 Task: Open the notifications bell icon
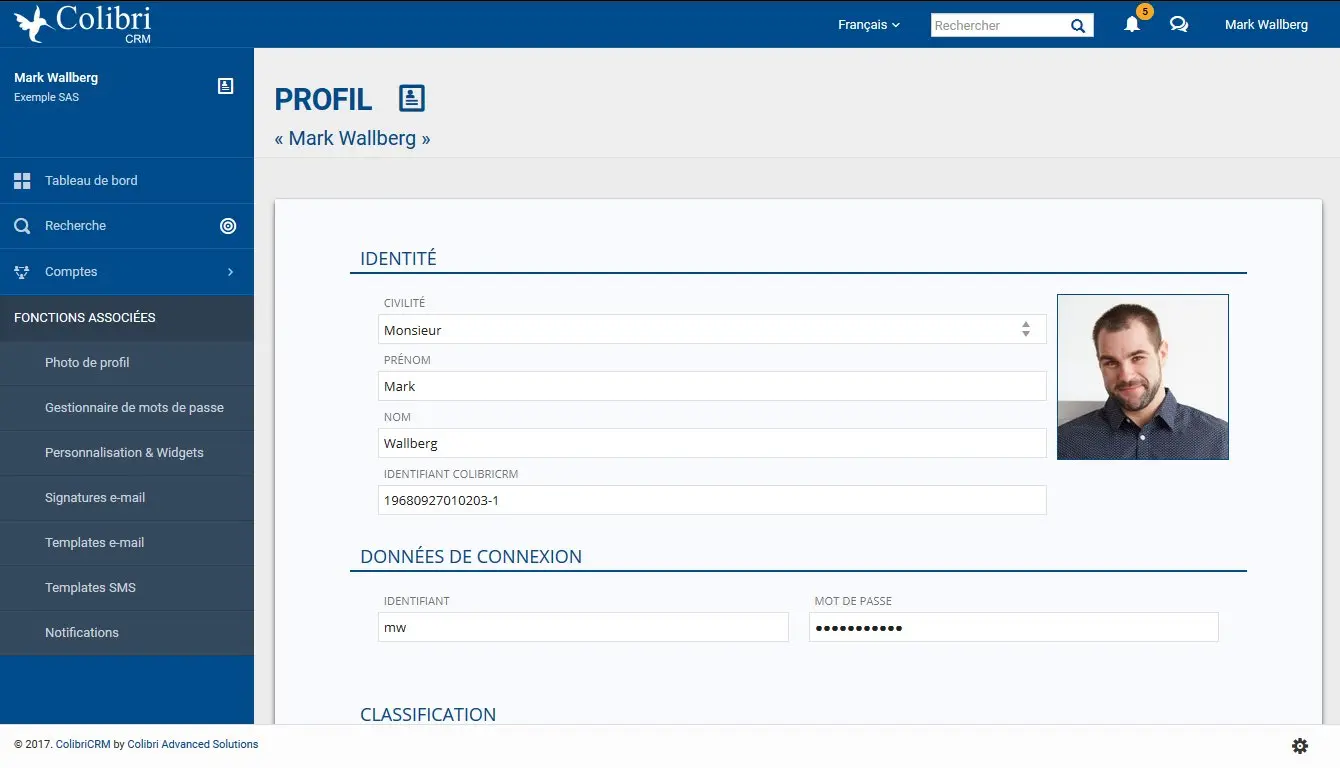point(1132,25)
